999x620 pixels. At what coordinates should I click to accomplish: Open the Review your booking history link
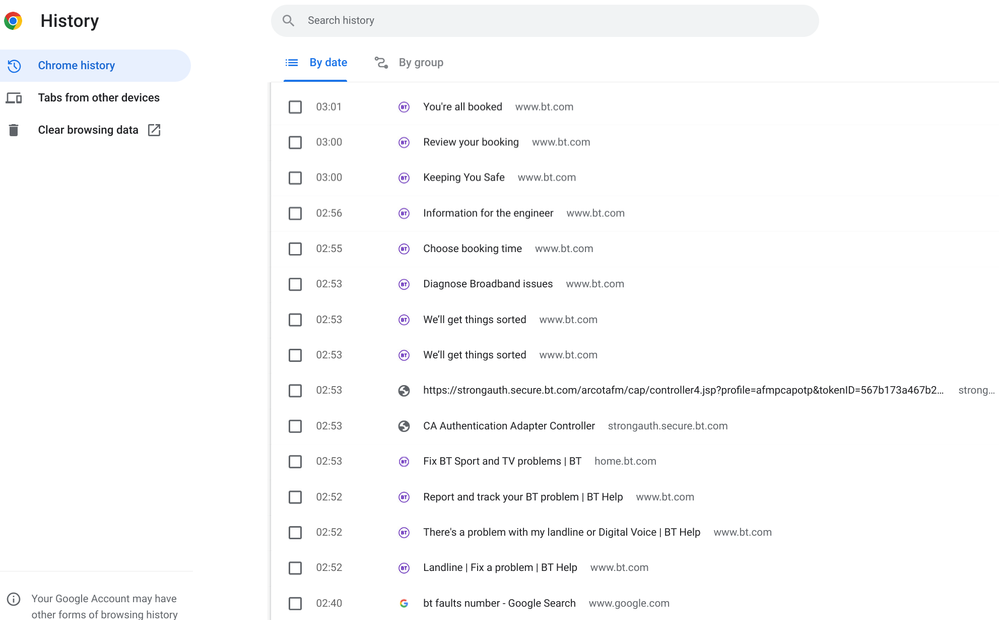(x=470, y=142)
